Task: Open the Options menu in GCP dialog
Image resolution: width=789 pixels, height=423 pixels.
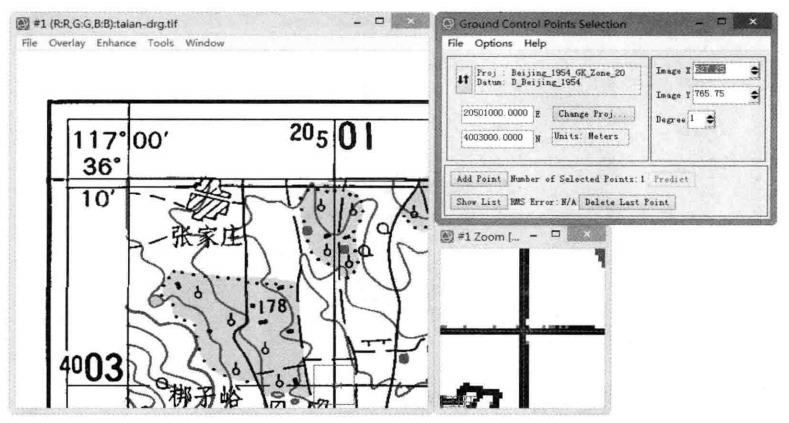Action: click(x=493, y=44)
